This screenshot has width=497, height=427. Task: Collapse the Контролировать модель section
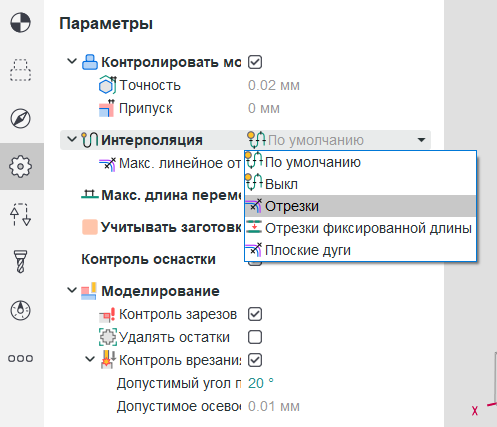click(72, 61)
